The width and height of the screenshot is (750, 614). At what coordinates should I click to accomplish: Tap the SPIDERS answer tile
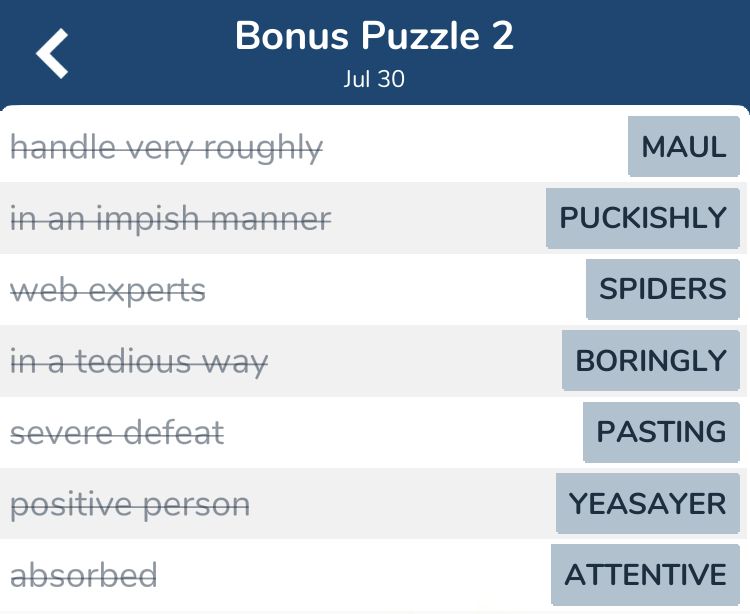click(x=663, y=289)
